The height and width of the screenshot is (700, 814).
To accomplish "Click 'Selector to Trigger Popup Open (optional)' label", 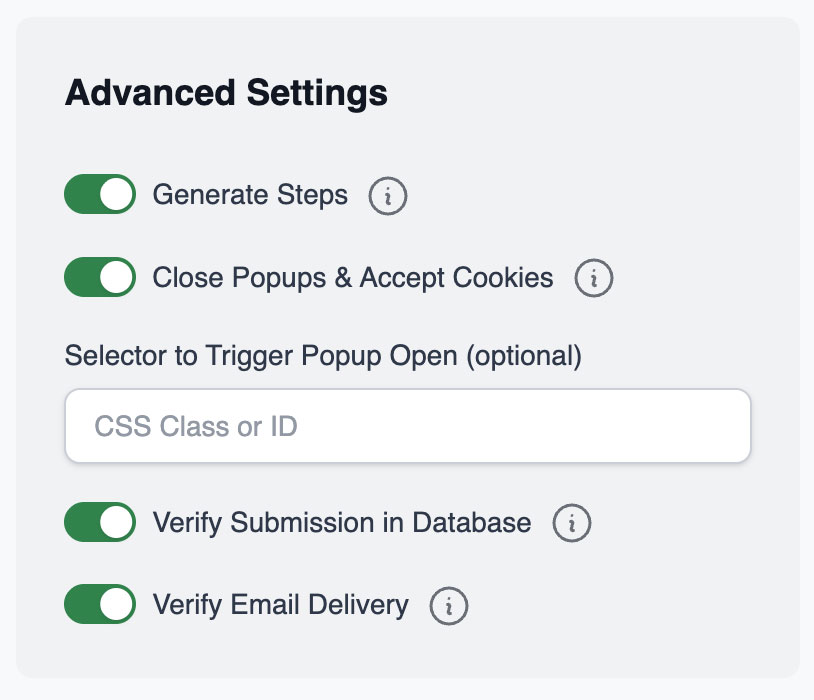I will [x=322, y=355].
